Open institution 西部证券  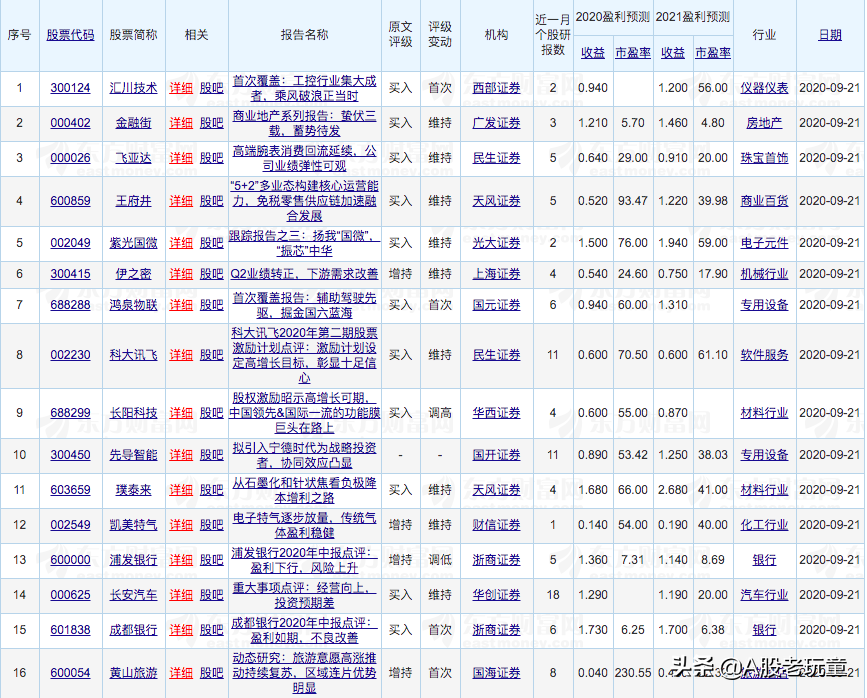496,88
